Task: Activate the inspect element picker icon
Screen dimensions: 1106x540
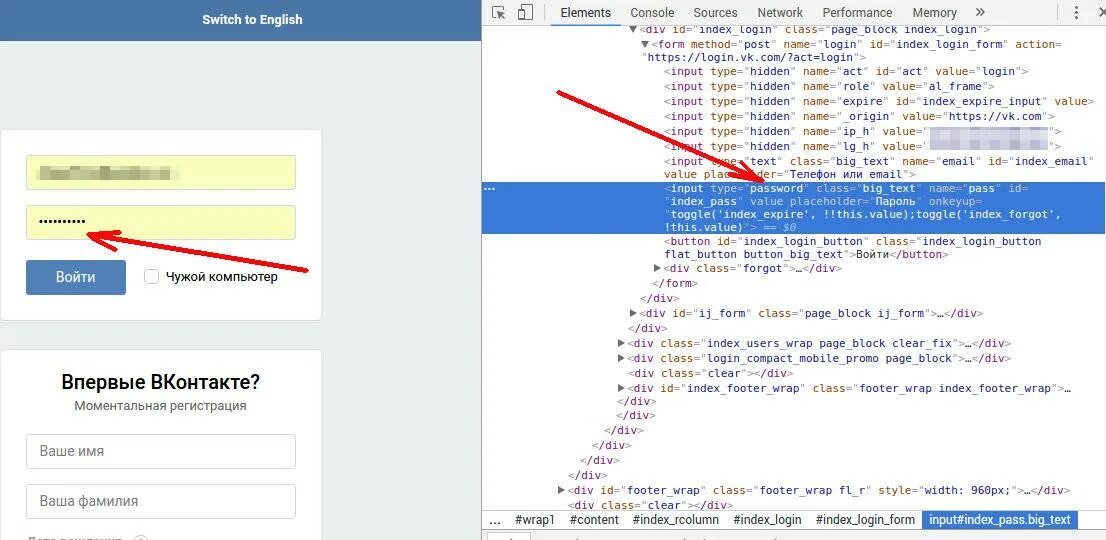Action: pyautogui.click(x=499, y=13)
